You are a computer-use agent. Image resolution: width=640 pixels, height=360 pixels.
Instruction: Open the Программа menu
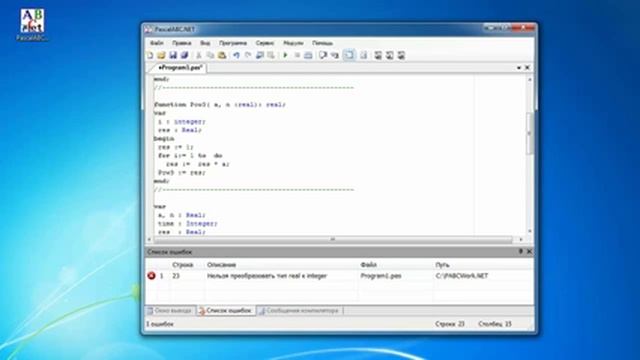(233, 43)
